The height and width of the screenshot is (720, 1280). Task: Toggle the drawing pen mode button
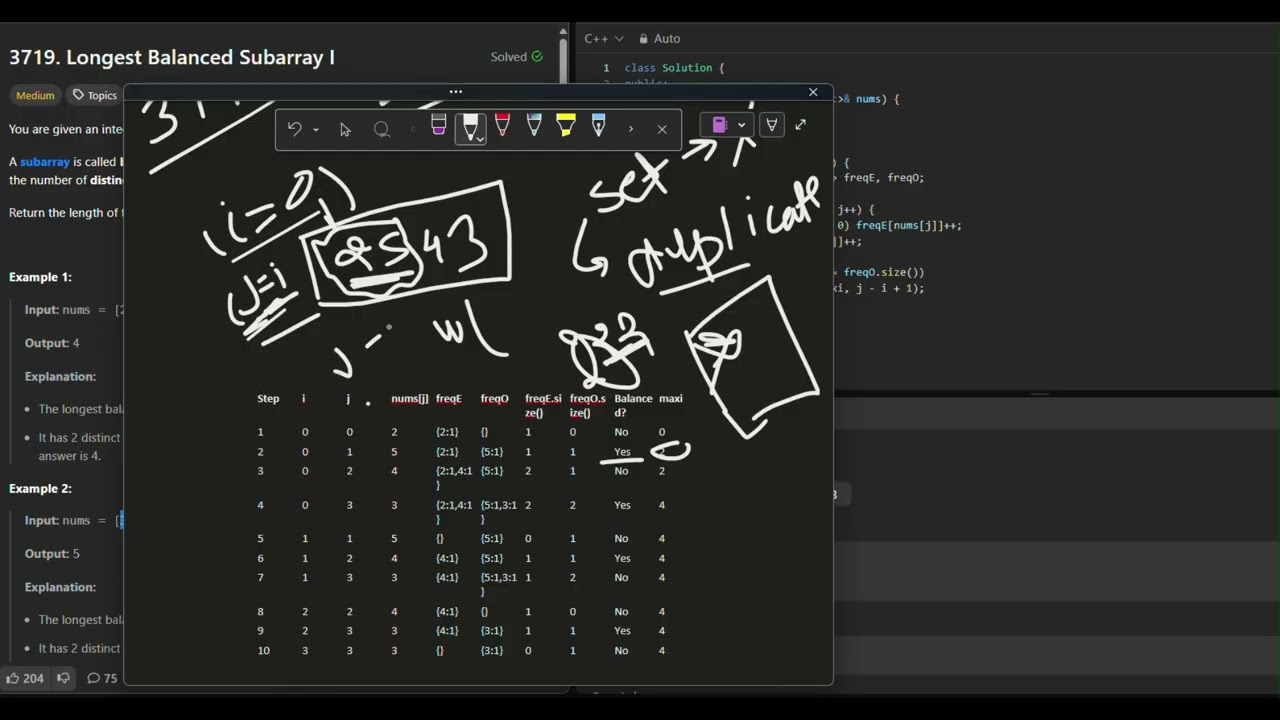click(x=771, y=125)
